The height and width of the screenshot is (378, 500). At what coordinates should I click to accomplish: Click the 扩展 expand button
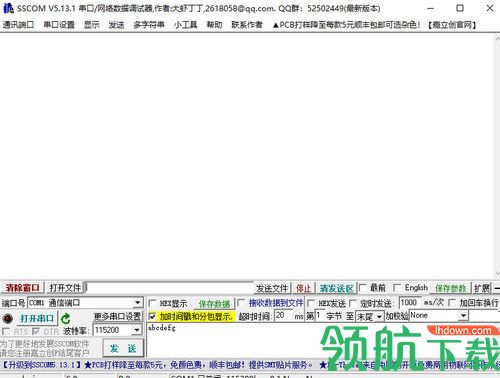pos(482,288)
